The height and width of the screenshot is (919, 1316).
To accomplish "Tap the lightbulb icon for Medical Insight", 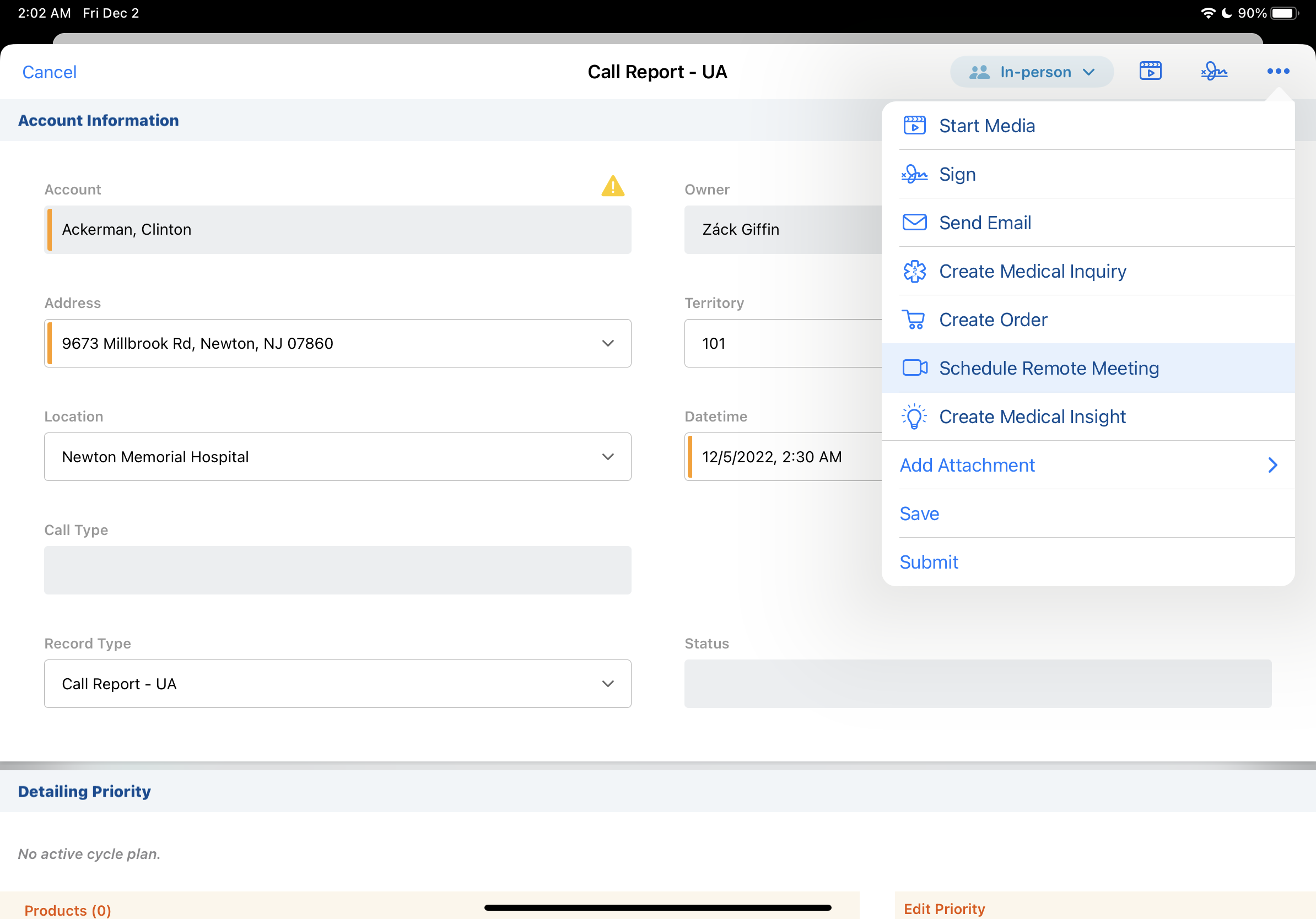I will tap(914, 417).
